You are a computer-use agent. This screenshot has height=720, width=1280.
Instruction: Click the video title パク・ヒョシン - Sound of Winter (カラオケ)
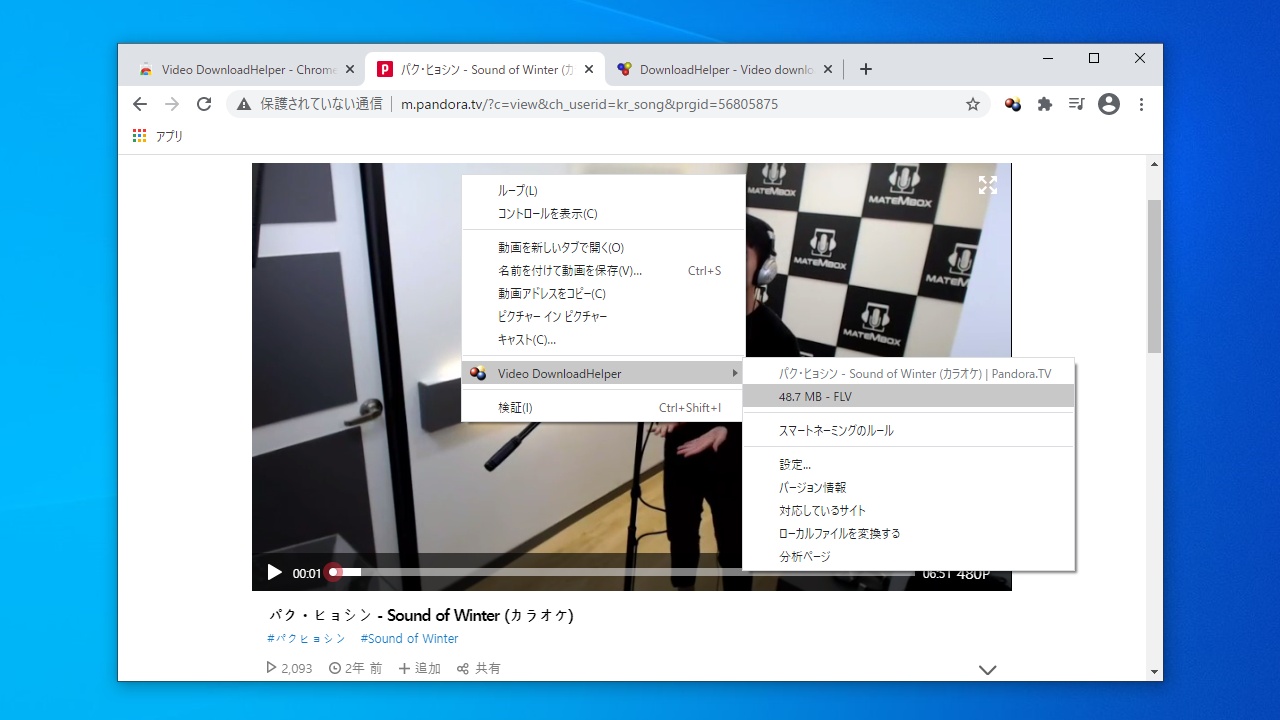pyautogui.click(x=421, y=615)
